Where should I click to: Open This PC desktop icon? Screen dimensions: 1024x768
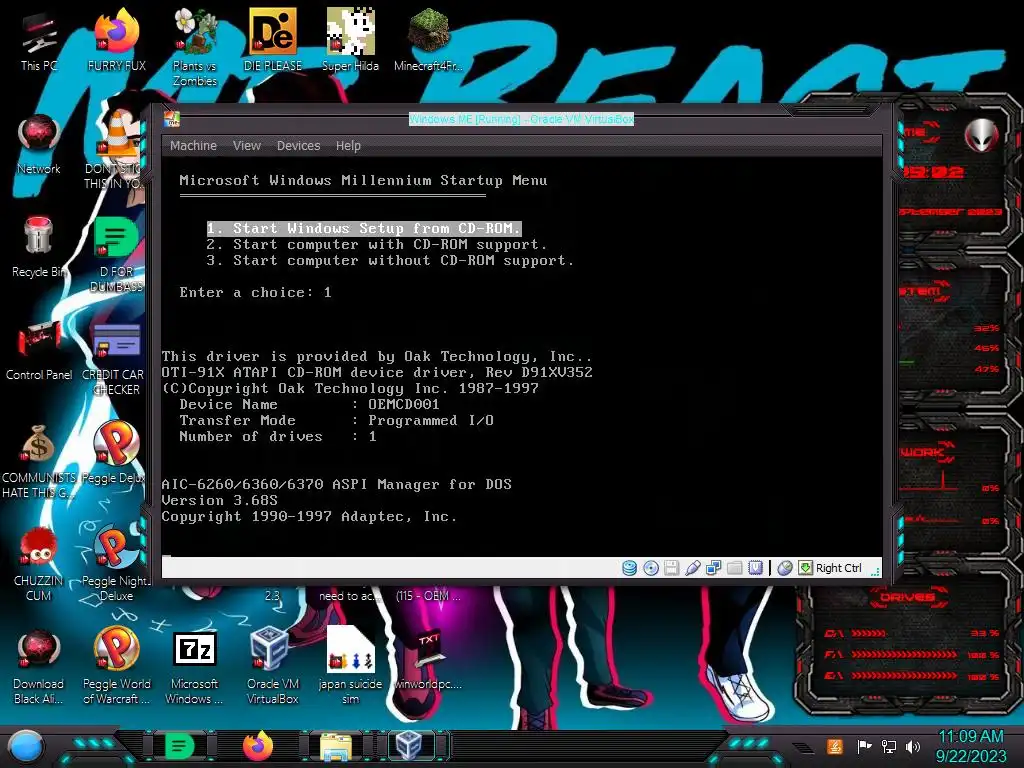click(x=39, y=41)
